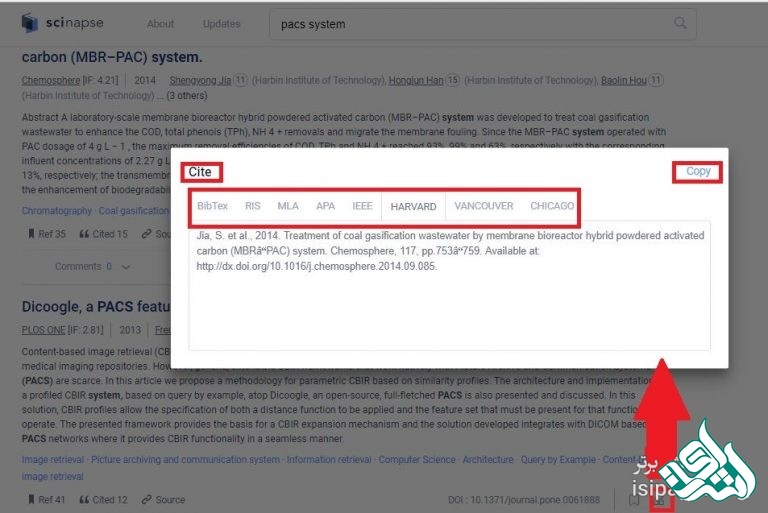Viewport: 768px width, 513px height.
Task: Switch to CHICAGO citation format
Action: click(x=552, y=206)
